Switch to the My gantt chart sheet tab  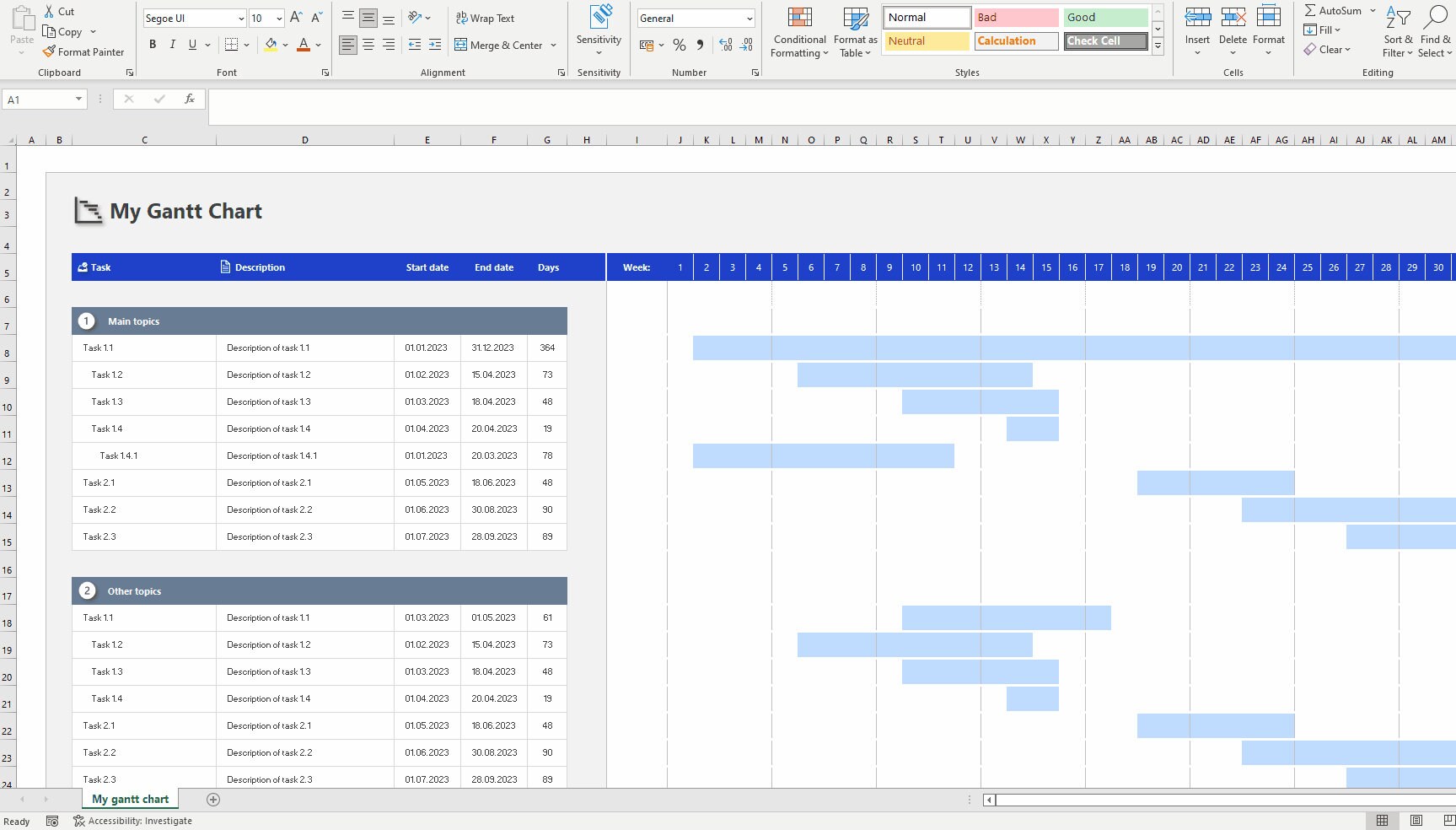[129, 799]
